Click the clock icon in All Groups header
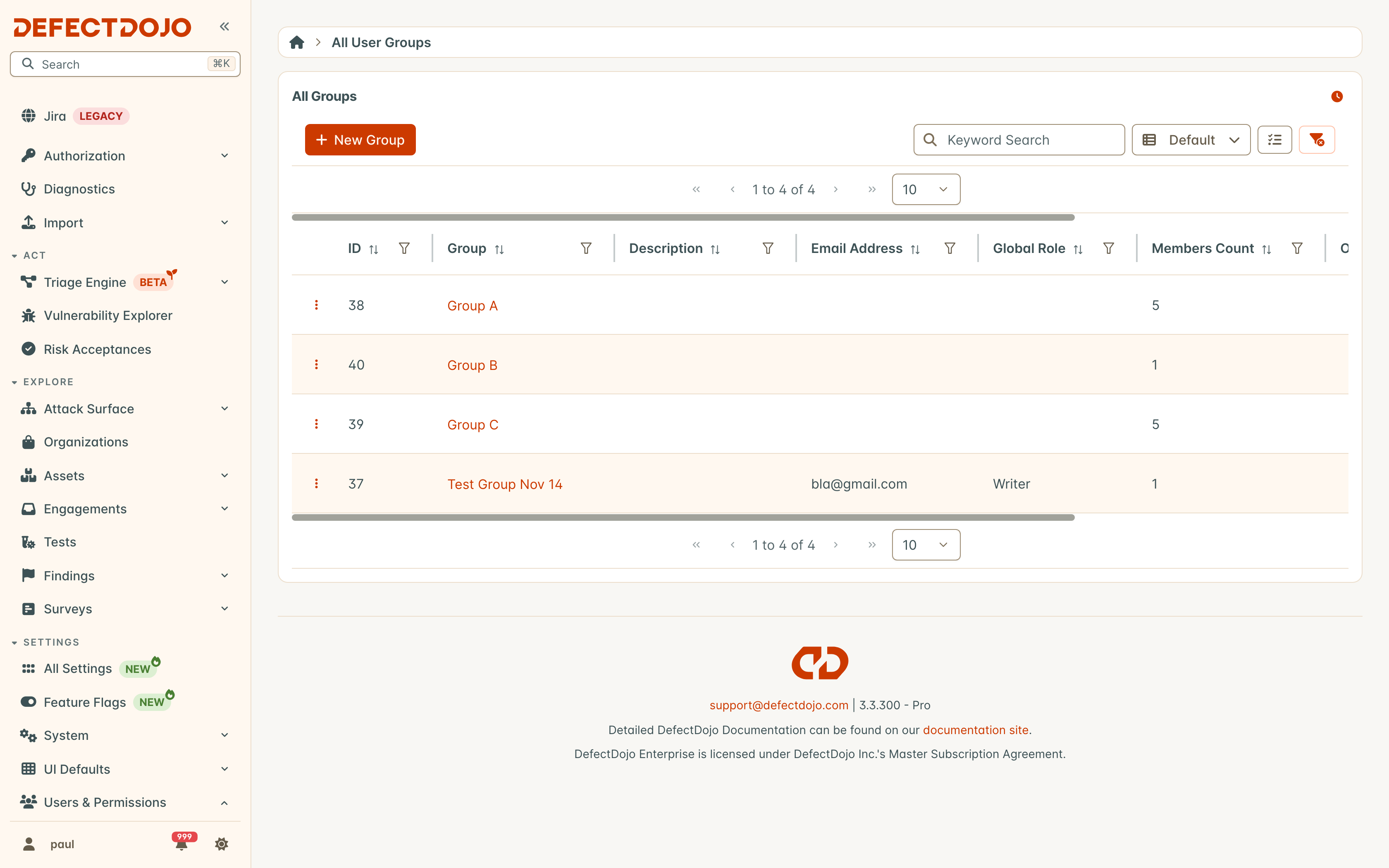This screenshot has width=1389, height=868. tap(1337, 96)
